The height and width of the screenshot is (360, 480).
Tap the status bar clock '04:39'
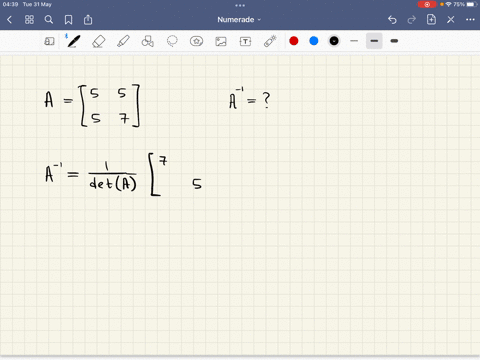pos(10,4)
